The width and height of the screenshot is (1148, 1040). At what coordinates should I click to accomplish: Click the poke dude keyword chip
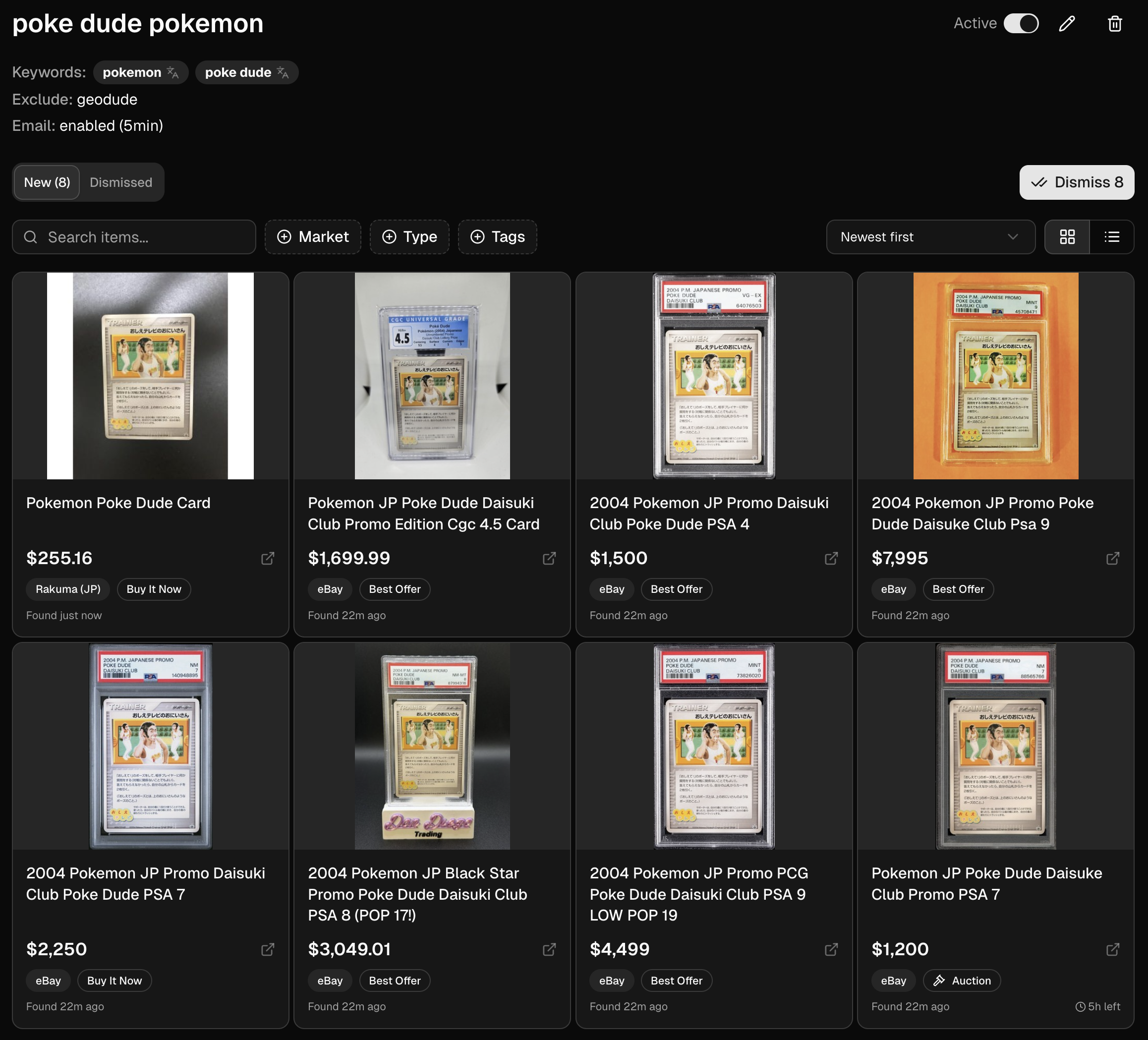click(x=246, y=72)
